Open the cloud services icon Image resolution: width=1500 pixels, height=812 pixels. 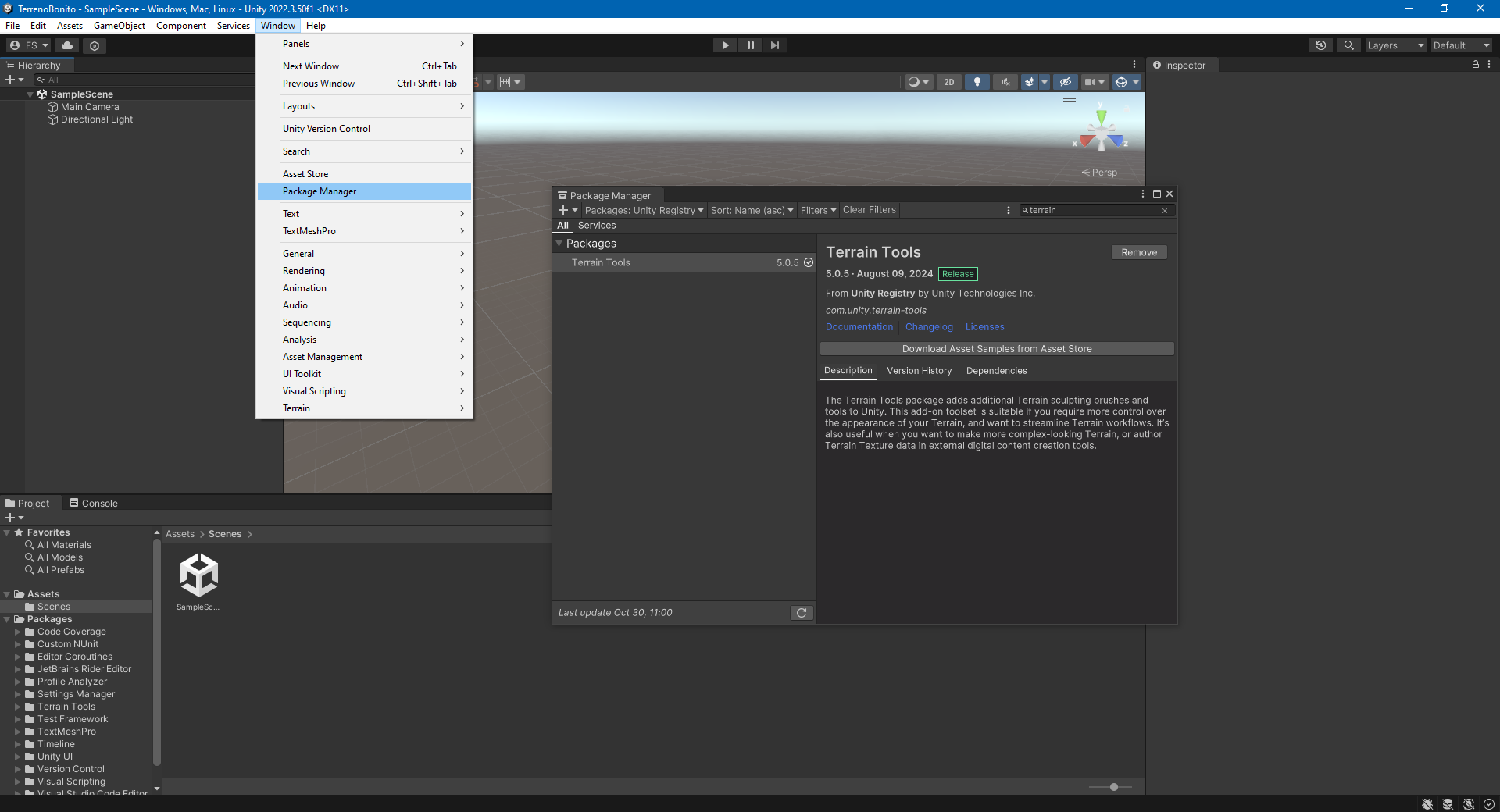(67, 45)
